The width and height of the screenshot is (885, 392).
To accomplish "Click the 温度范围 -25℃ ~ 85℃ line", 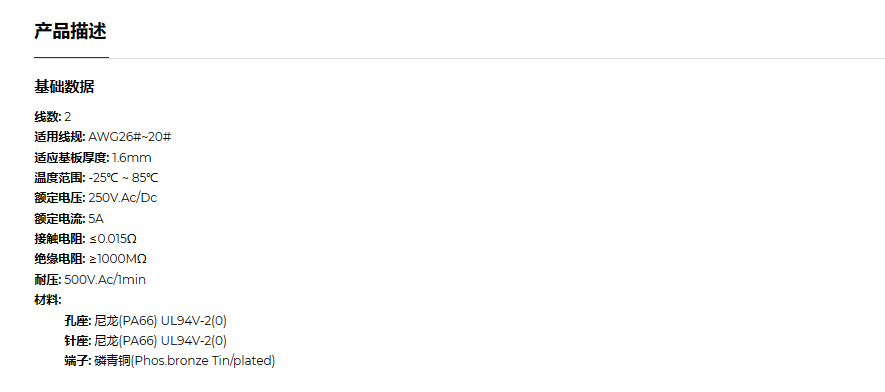I will click(96, 178).
